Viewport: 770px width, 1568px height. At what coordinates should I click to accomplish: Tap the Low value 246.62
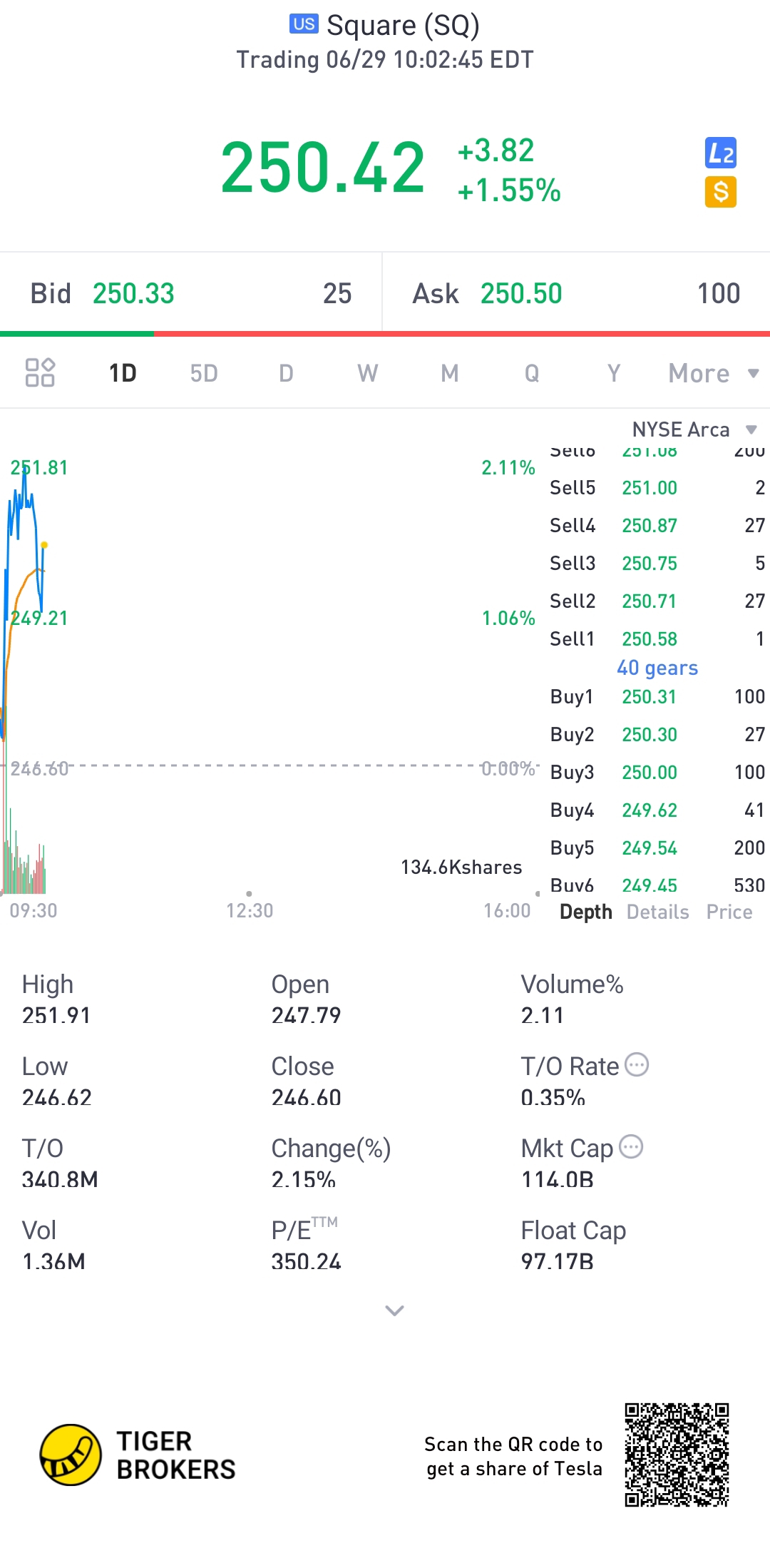(x=56, y=1096)
